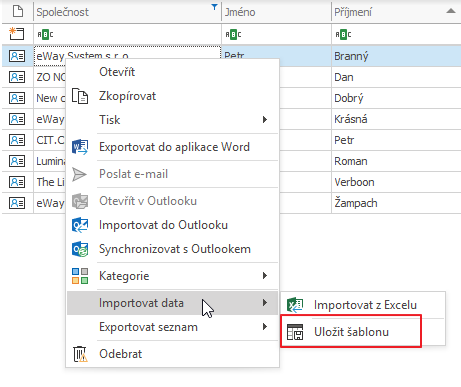Image resolution: width=461 pixels, height=387 pixels.
Task: Choose Uložit šablonu in submenu
Action: tap(363, 332)
